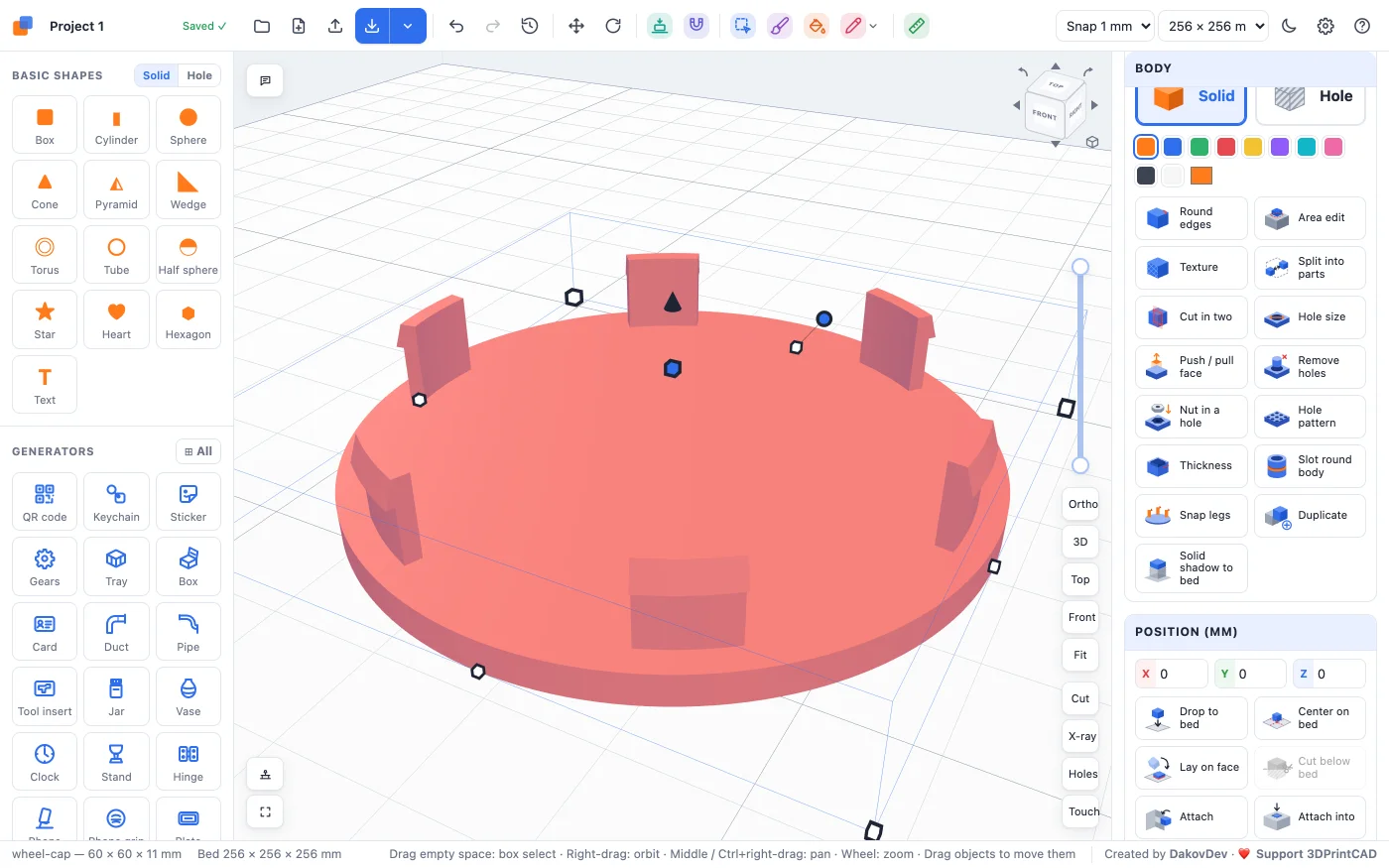
Task: Apply Round edges tool
Action: click(x=1192, y=218)
